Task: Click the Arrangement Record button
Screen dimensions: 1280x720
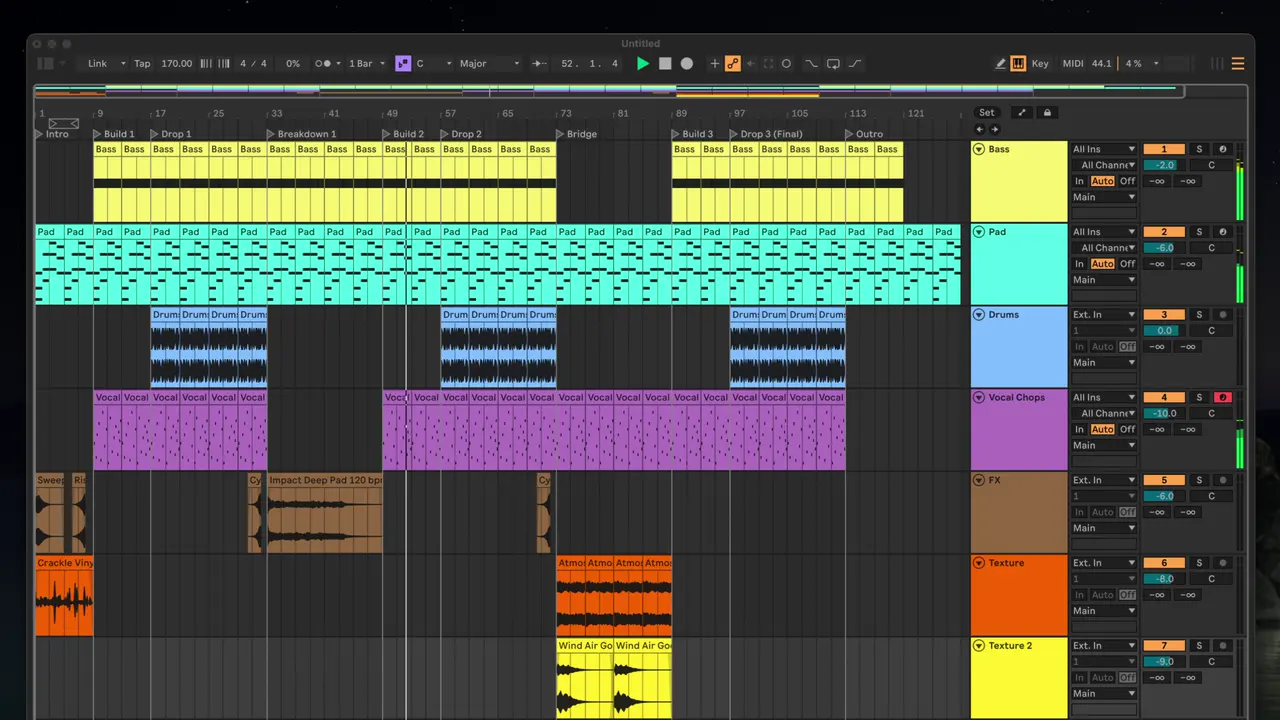Action: [687, 64]
